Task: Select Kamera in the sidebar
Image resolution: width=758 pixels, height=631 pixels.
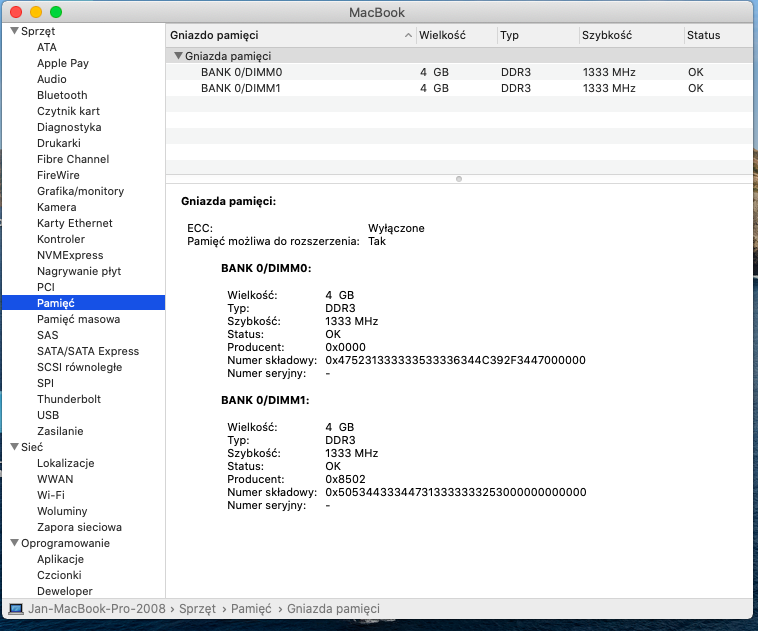Action: click(x=57, y=207)
